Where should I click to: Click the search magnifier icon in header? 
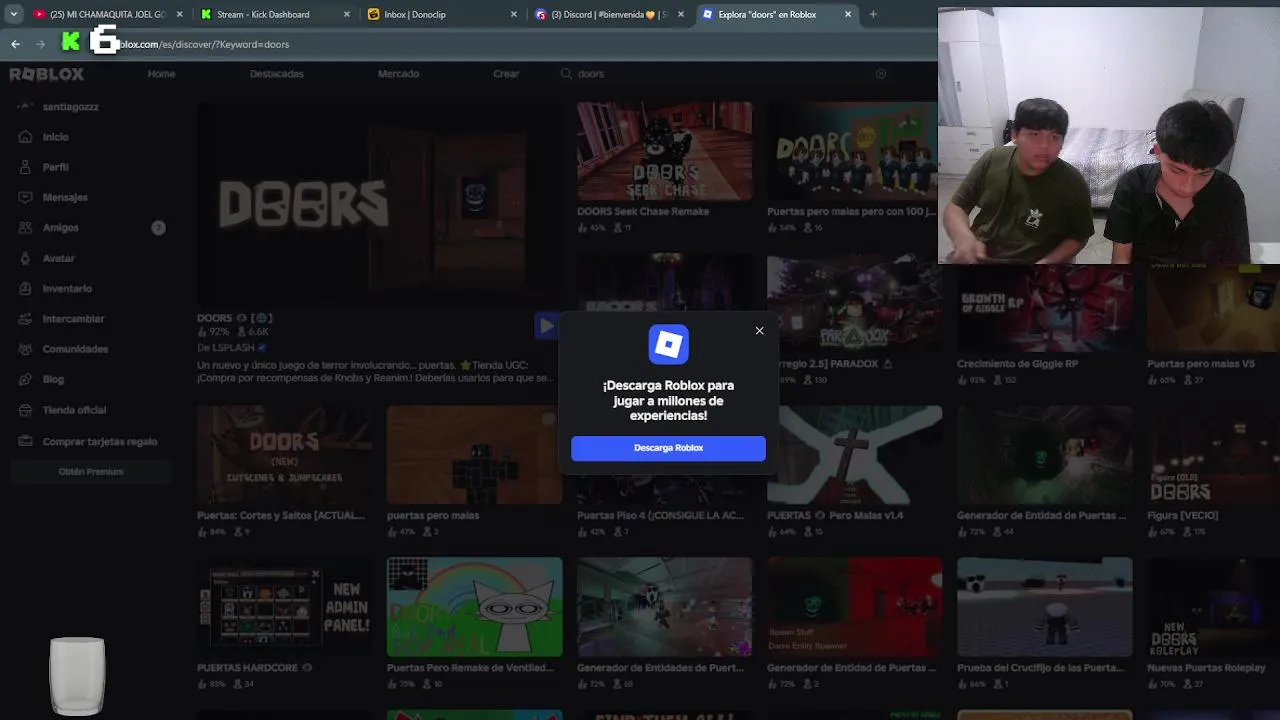[566, 74]
